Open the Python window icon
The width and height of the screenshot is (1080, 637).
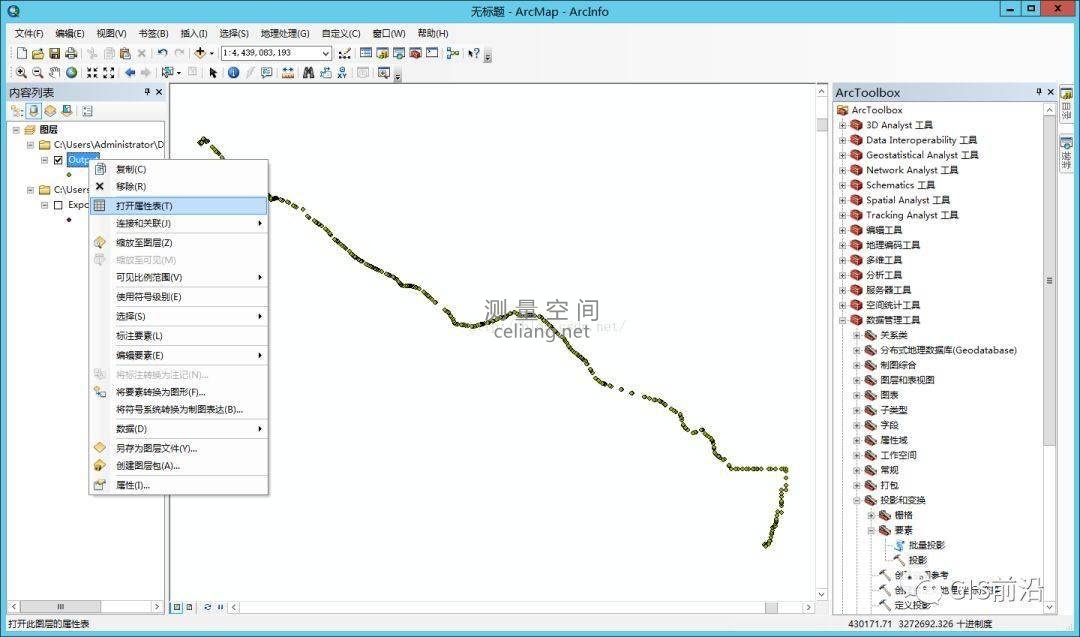pos(432,53)
